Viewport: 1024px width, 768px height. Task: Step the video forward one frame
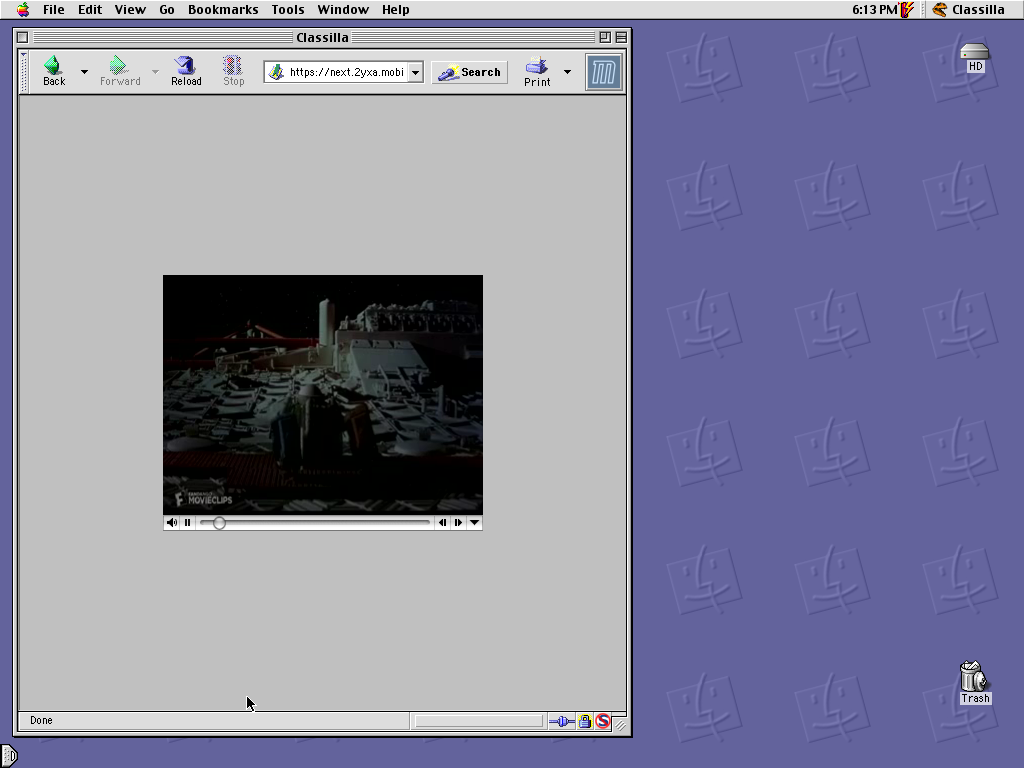click(x=458, y=522)
